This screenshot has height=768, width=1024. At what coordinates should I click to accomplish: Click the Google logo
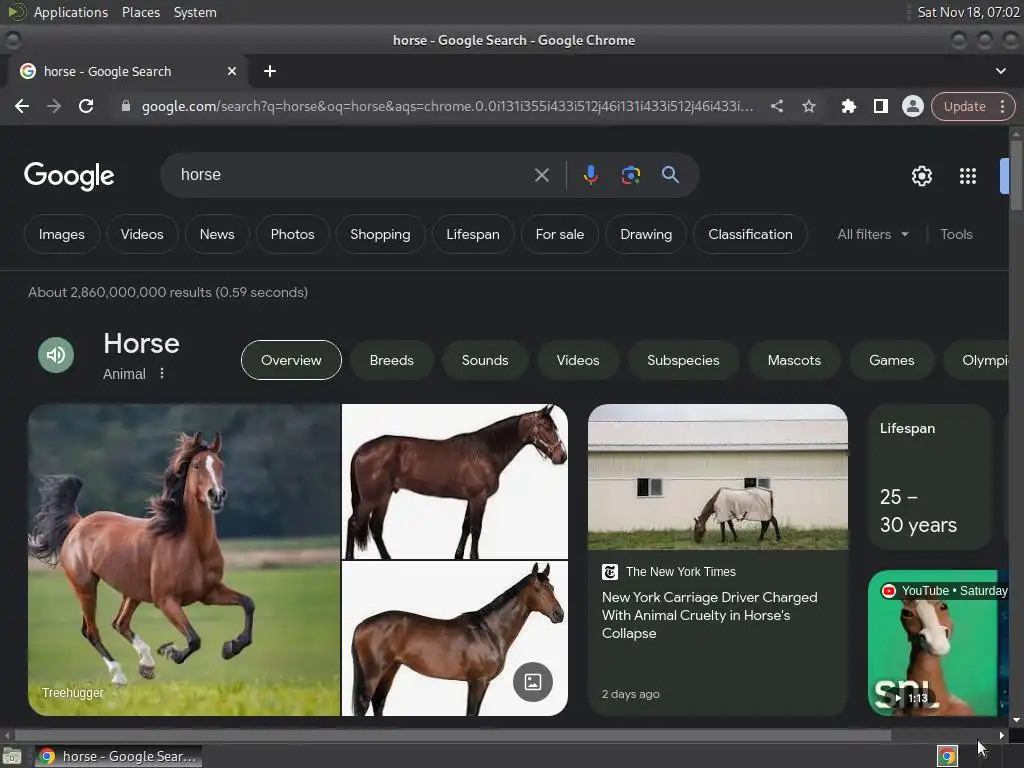tap(69, 176)
